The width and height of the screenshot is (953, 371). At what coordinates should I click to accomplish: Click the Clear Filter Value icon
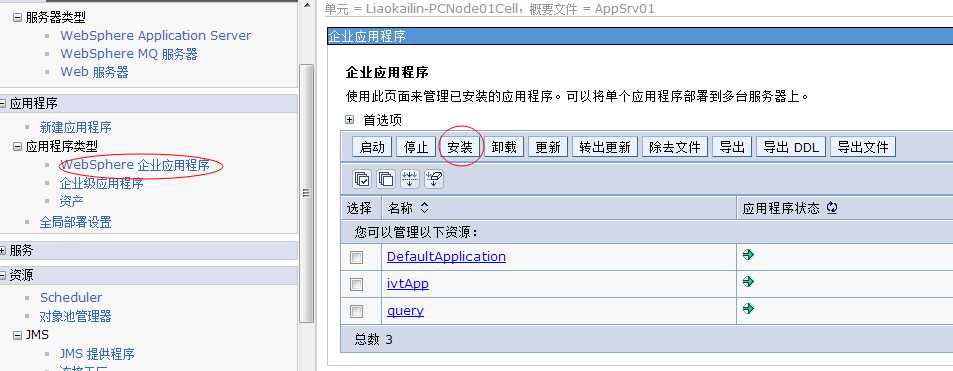coord(434,179)
